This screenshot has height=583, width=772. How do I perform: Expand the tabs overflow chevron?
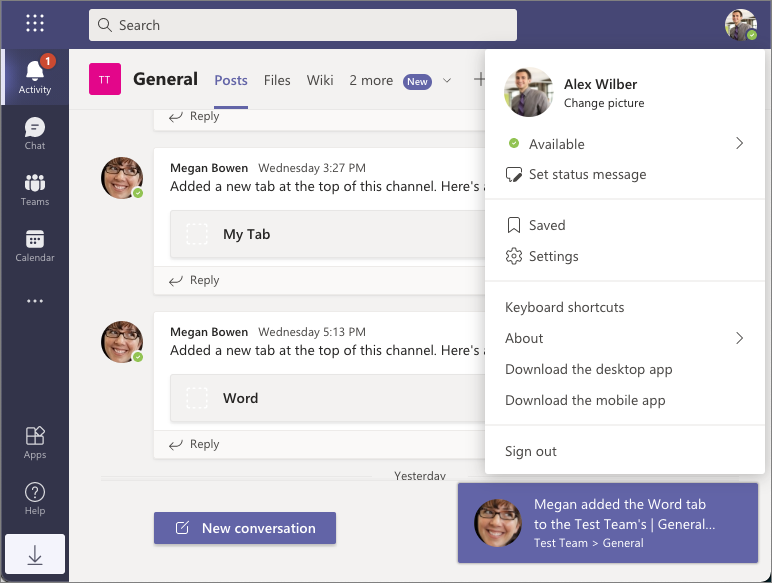coord(447,80)
